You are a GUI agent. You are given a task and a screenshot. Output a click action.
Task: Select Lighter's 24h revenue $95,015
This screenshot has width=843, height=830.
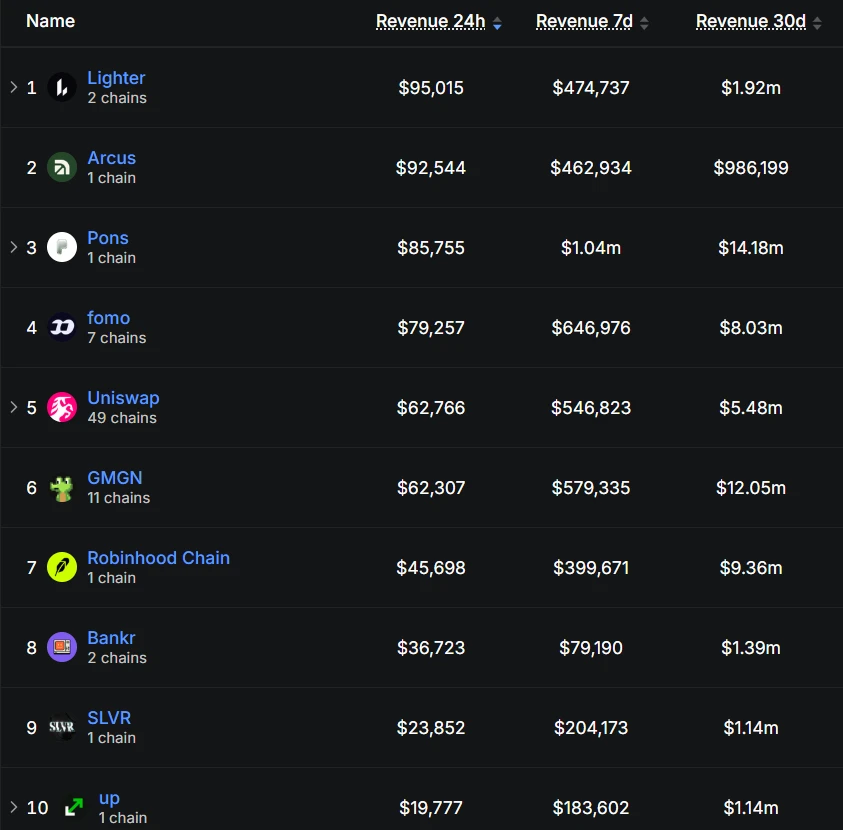point(431,88)
